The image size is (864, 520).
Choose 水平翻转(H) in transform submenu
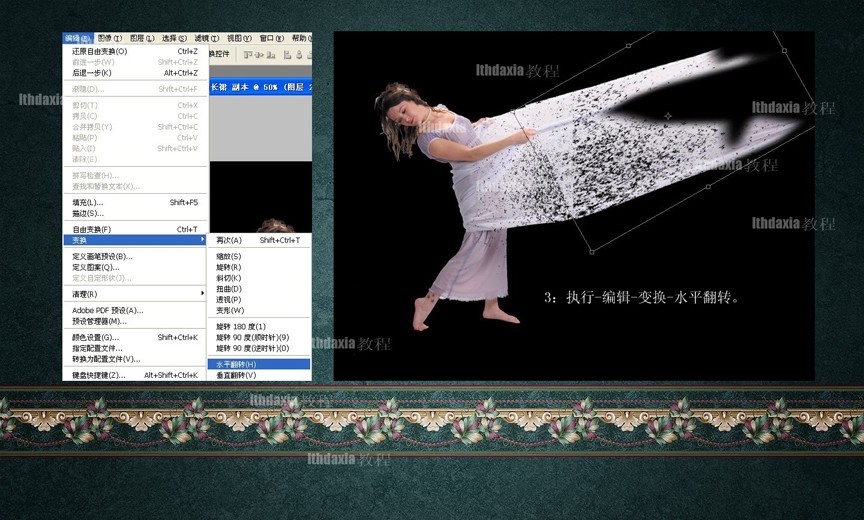click(x=259, y=364)
